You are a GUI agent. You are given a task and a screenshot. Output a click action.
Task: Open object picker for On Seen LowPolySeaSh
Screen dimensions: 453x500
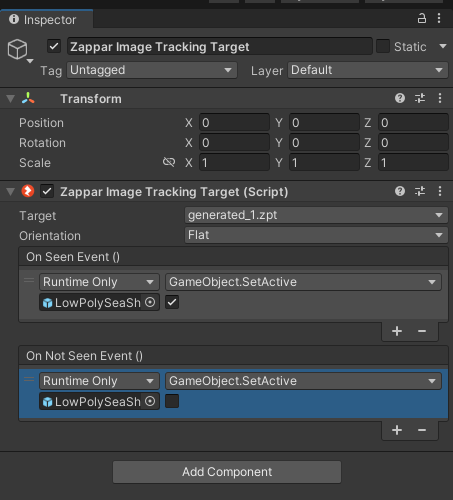[150, 302]
